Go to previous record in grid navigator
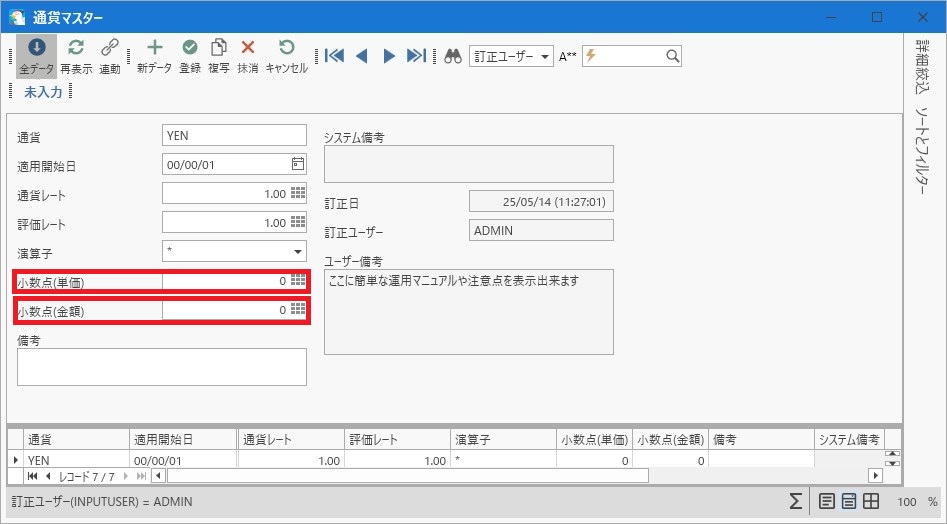 (48, 476)
